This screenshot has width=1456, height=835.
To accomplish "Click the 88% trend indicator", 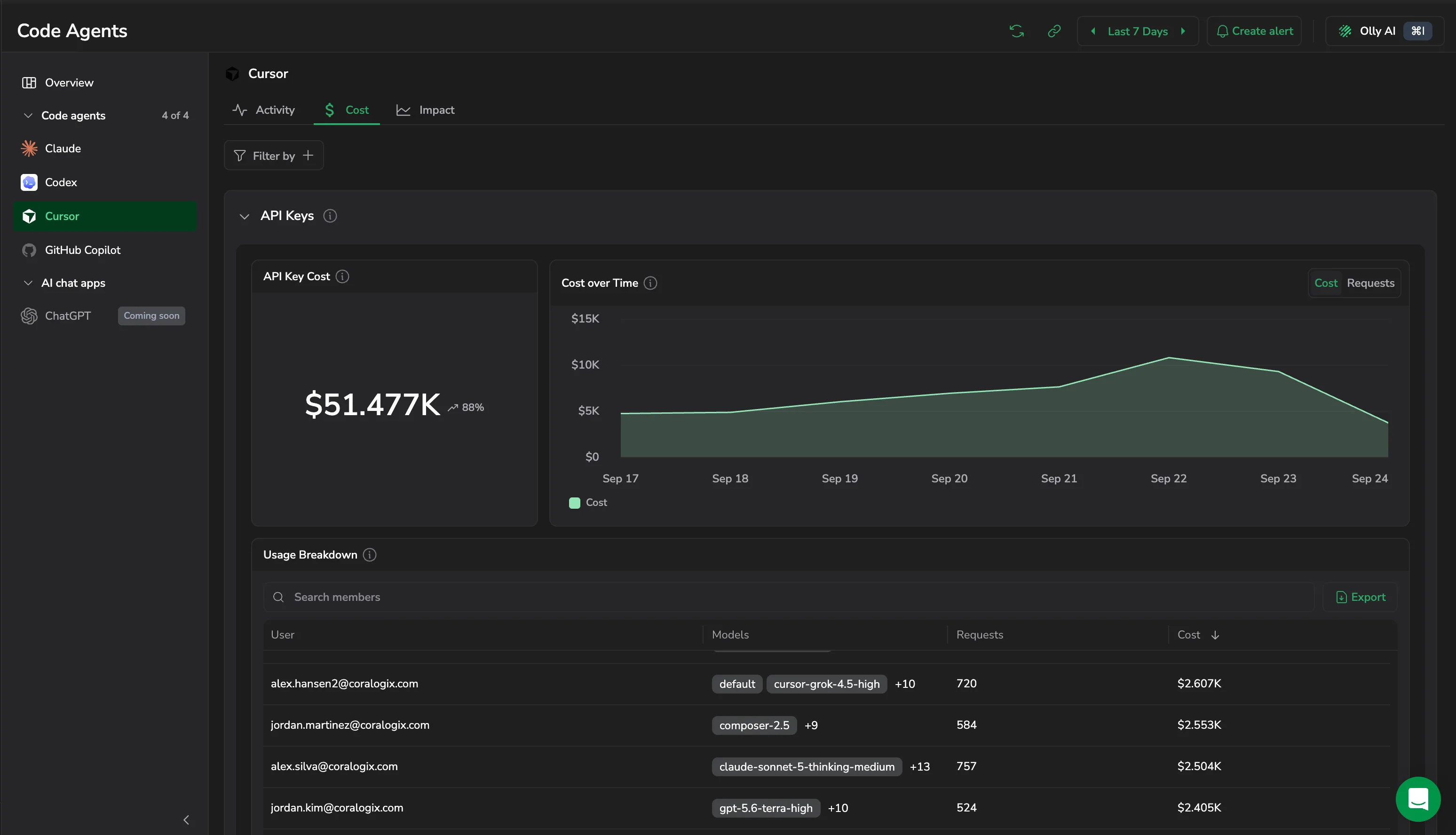I will tap(466, 407).
